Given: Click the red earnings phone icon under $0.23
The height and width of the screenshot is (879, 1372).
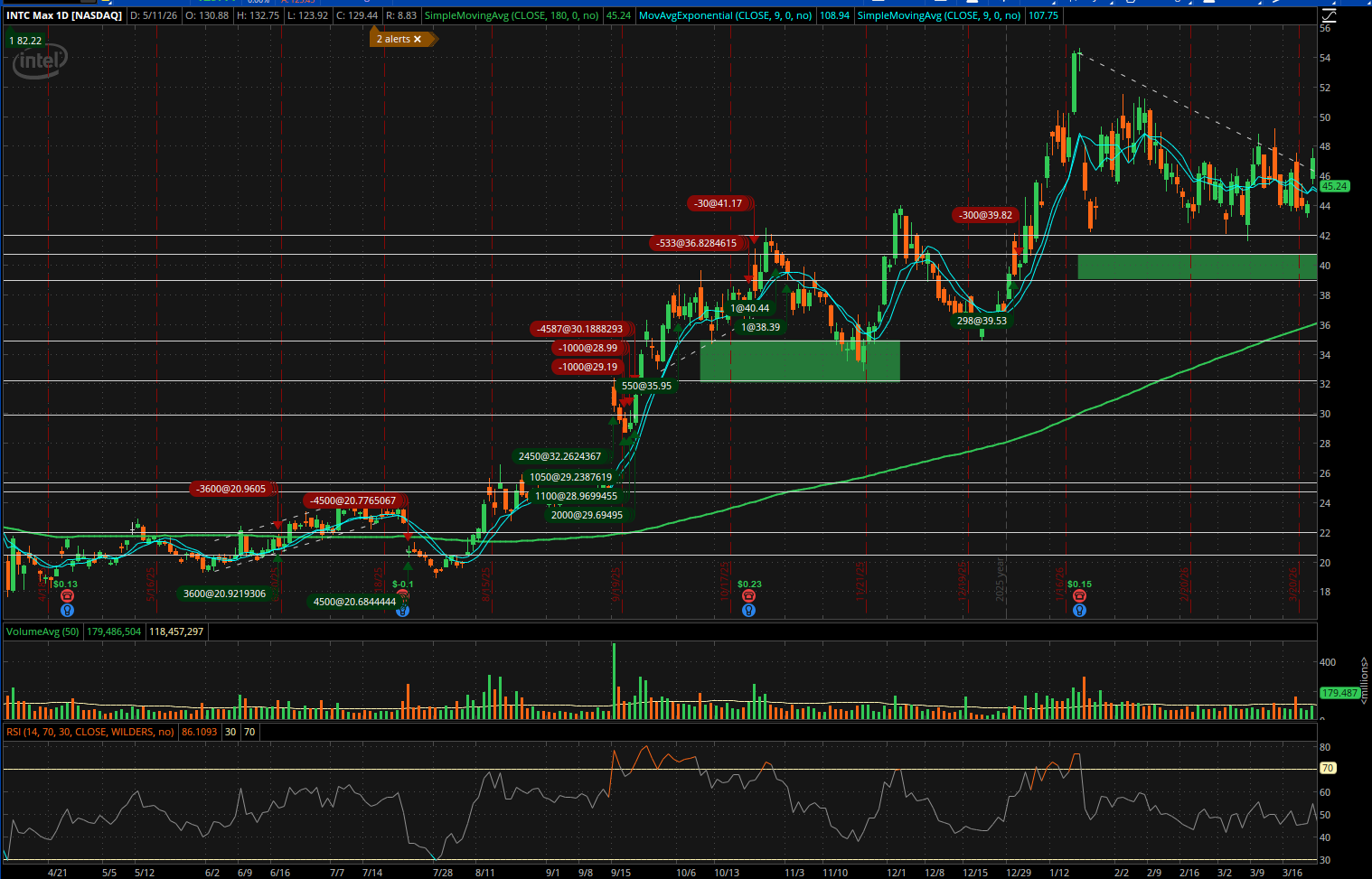Looking at the screenshot, I should click(748, 596).
